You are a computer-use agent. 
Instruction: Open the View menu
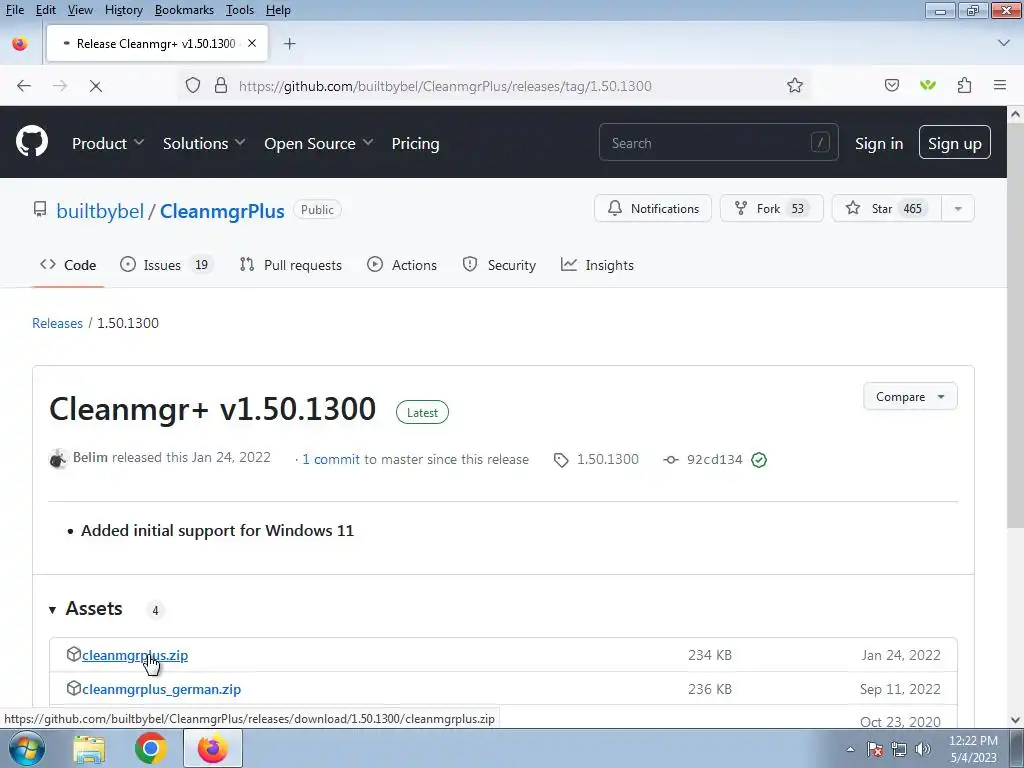point(80,10)
